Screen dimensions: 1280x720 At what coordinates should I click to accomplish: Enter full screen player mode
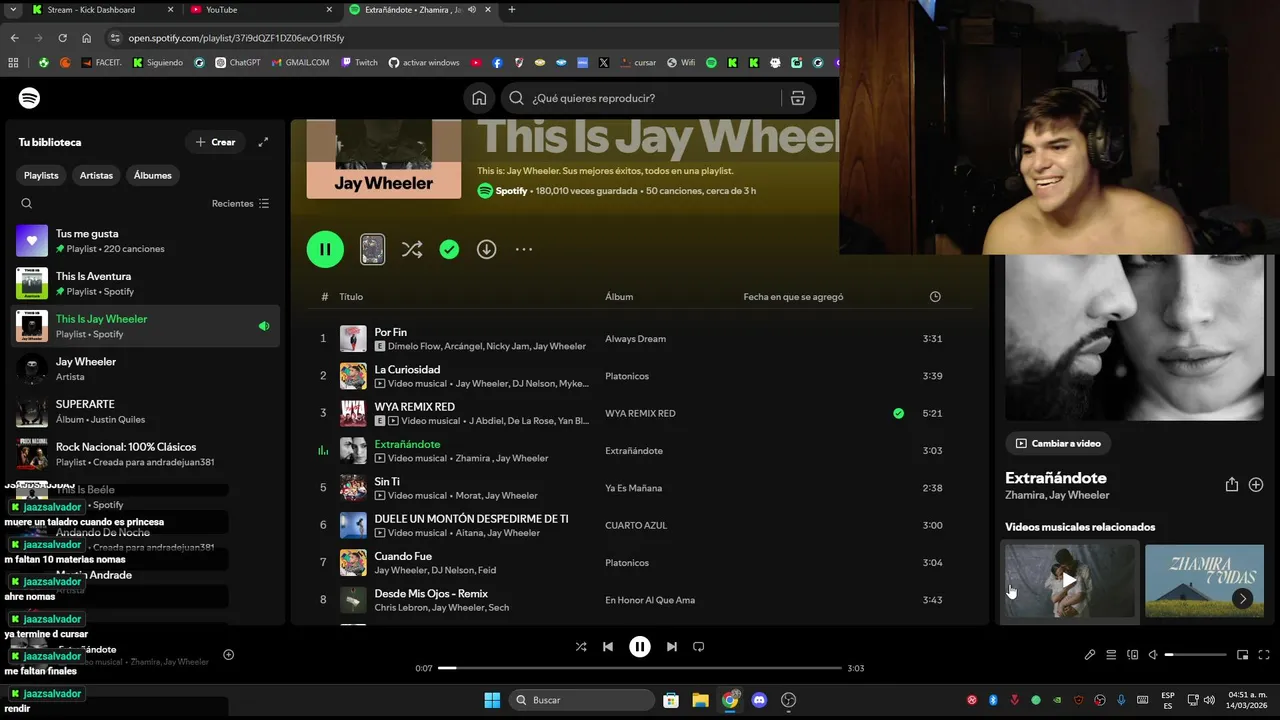coord(1264,655)
